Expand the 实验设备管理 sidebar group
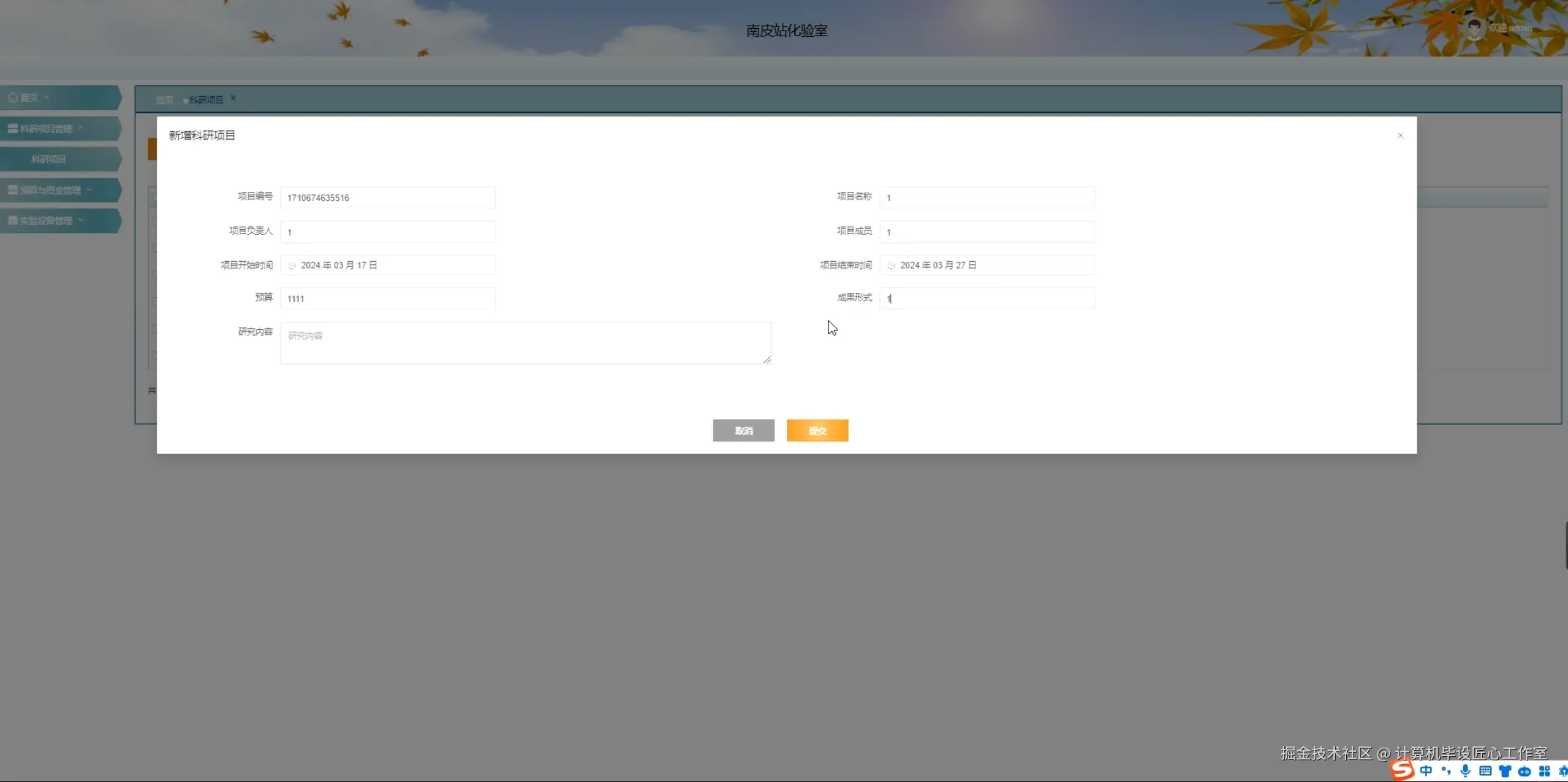 [60, 221]
